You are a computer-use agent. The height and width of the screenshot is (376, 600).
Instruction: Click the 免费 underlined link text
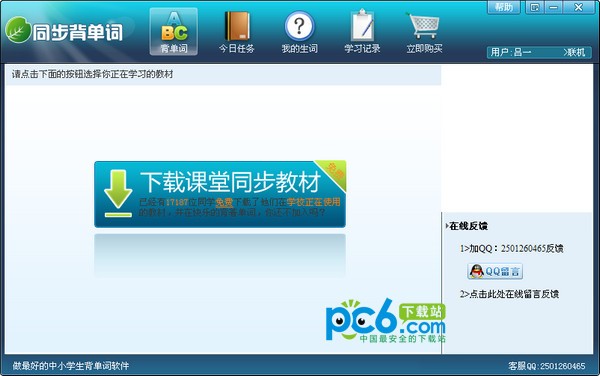click(224, 202)
